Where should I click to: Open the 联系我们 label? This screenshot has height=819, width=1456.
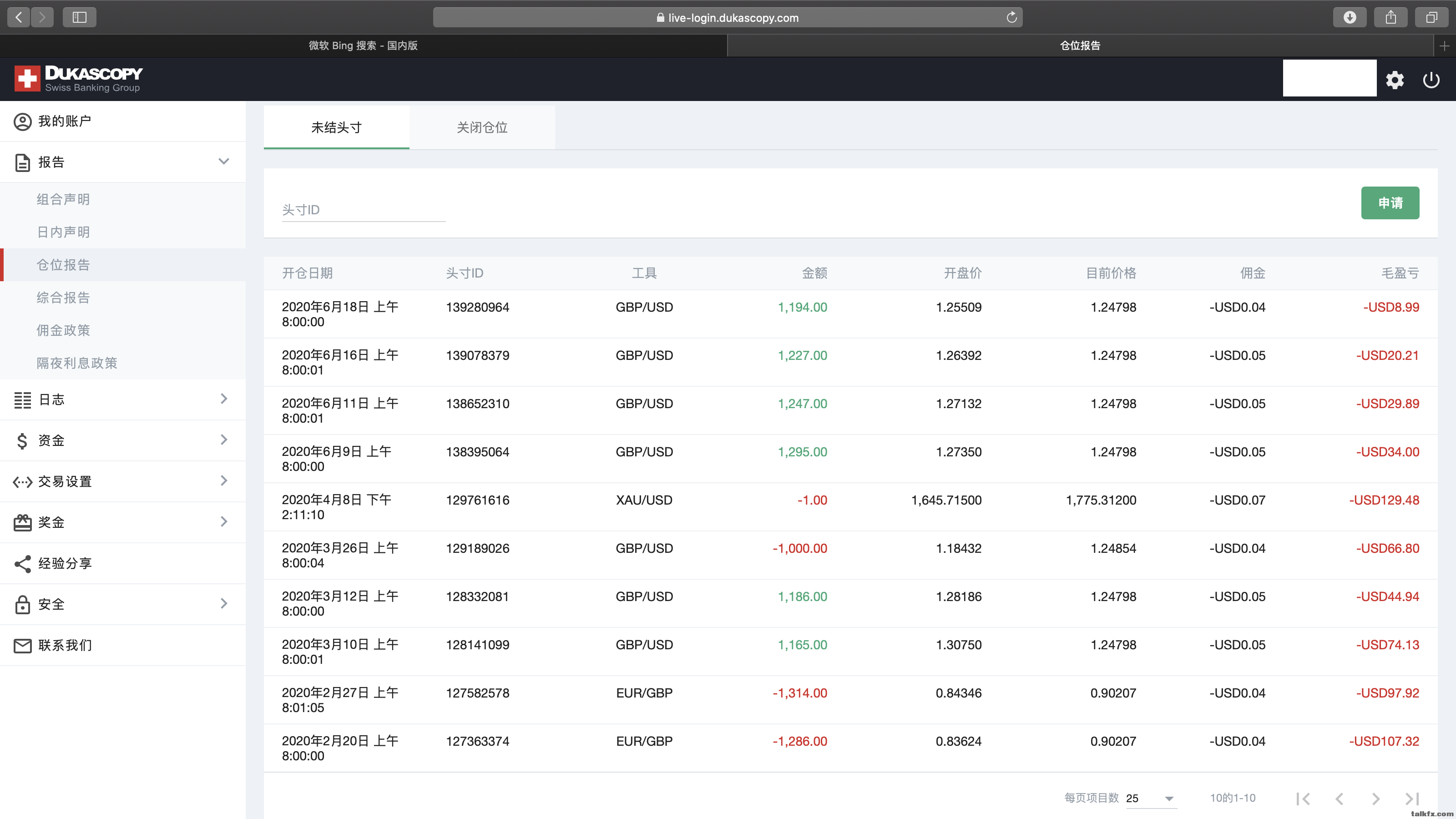pyautogui.click(x=65, y=646)
